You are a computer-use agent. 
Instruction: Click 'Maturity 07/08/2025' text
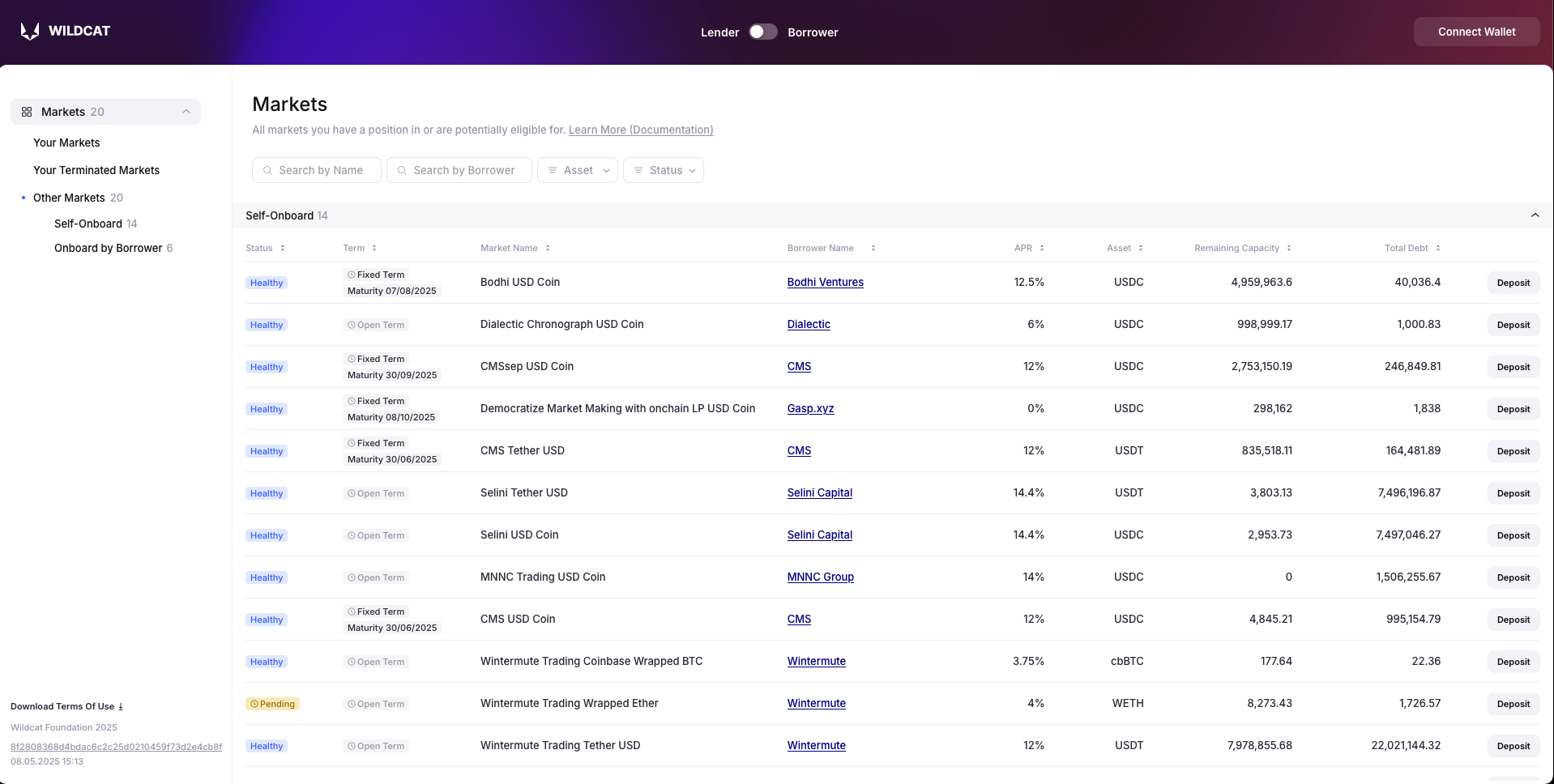392,291
